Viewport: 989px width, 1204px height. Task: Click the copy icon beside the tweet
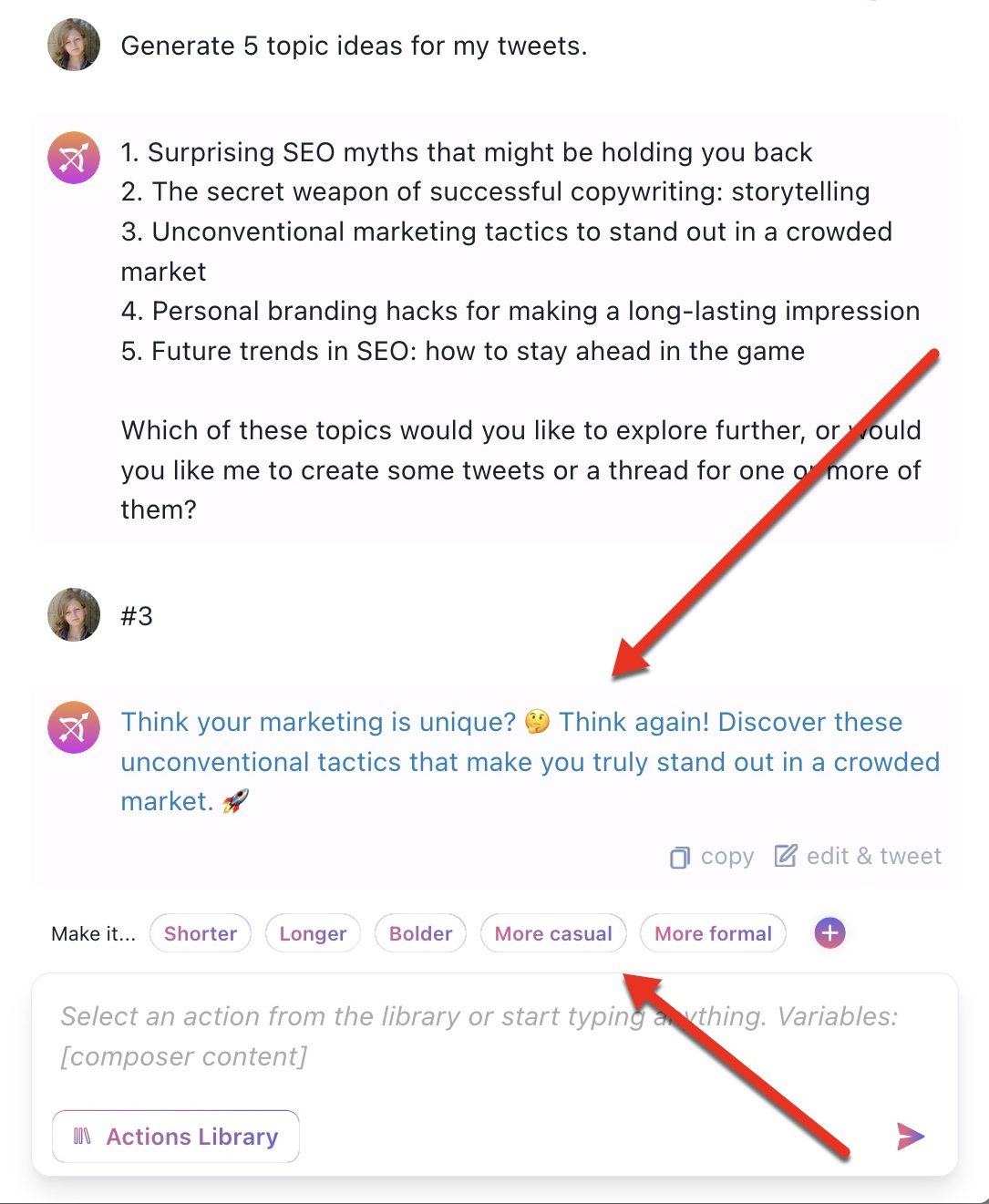pos(680,858)
